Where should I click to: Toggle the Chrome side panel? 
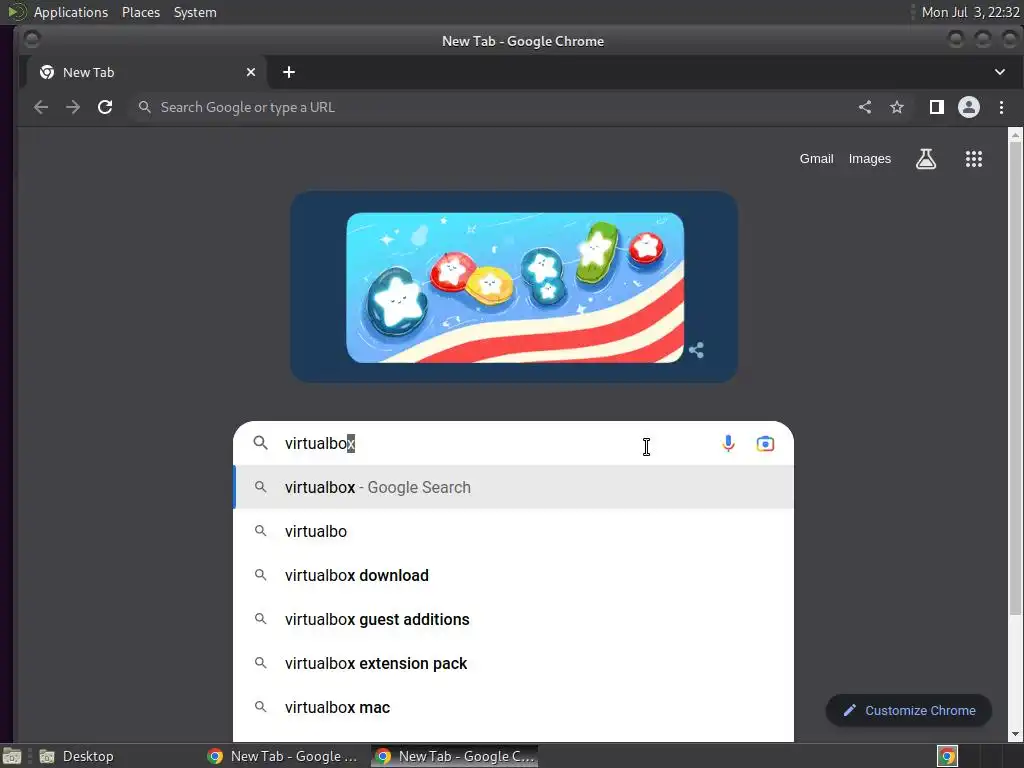(x=936, y=107)
